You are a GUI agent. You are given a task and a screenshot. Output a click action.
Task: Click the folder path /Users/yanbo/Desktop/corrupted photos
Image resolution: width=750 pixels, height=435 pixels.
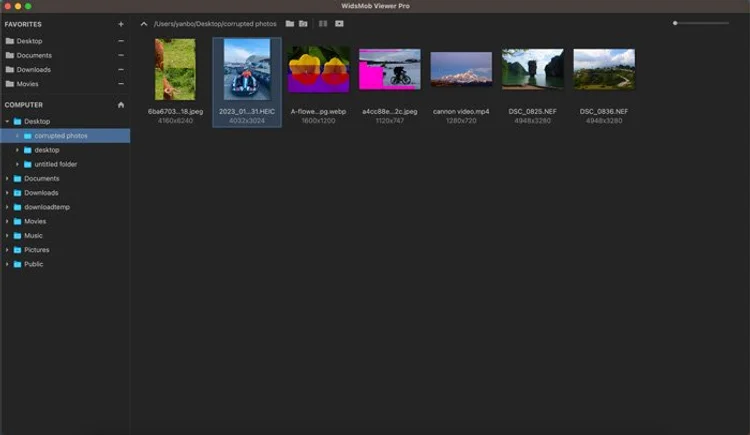tap(215, 24)
